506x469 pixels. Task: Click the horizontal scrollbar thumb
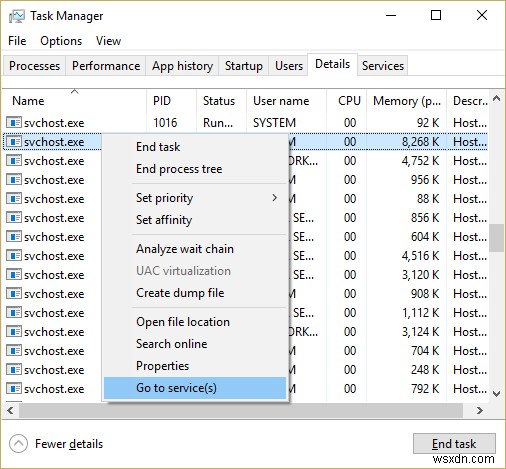(x=241, y=410)
